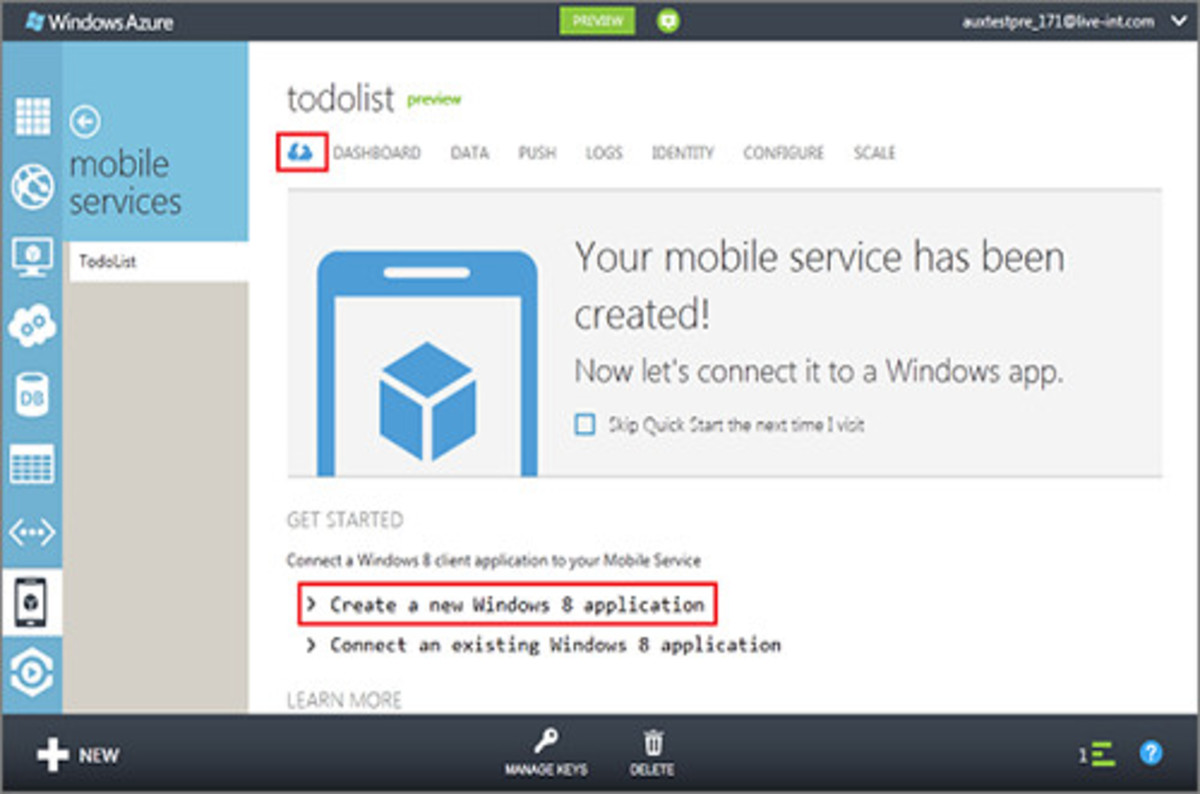Open the Media Services play icon

pos(31,672)
